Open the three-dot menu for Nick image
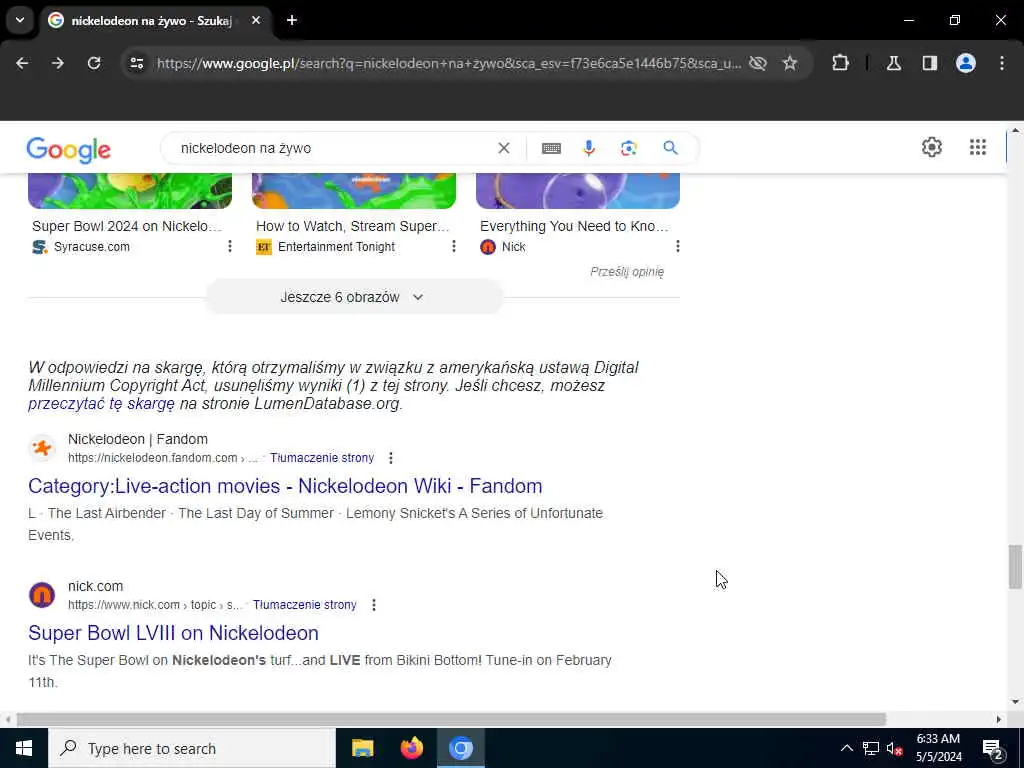 (678, 246)
